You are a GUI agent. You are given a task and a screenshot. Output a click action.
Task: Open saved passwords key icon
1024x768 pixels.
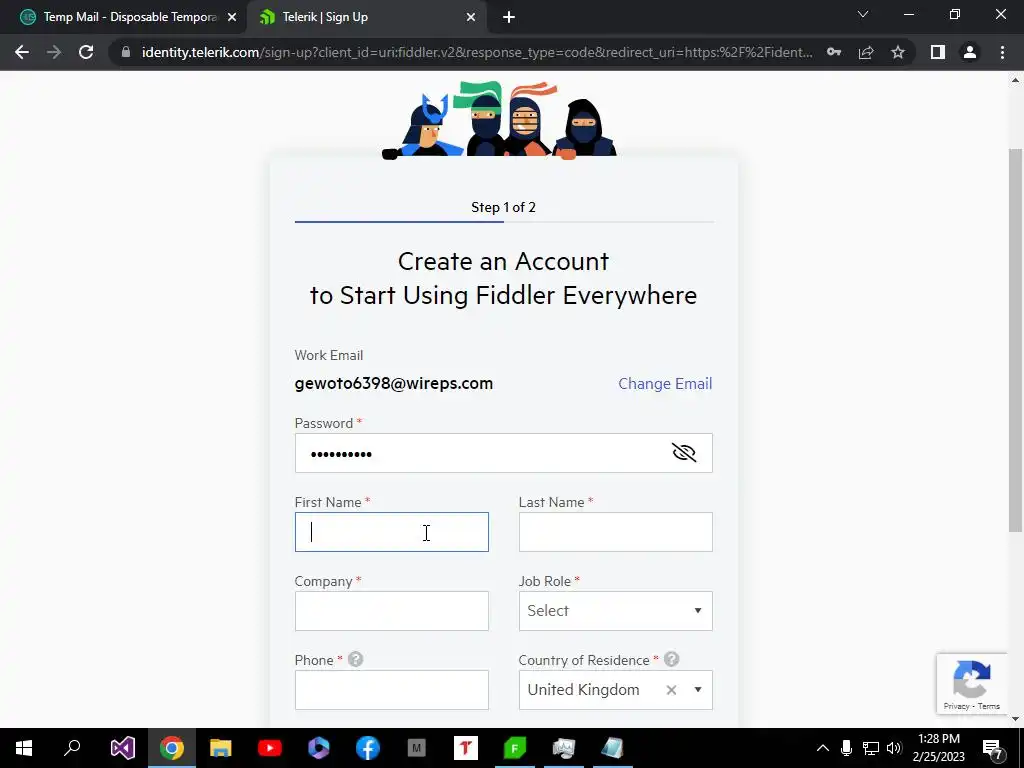834,52
